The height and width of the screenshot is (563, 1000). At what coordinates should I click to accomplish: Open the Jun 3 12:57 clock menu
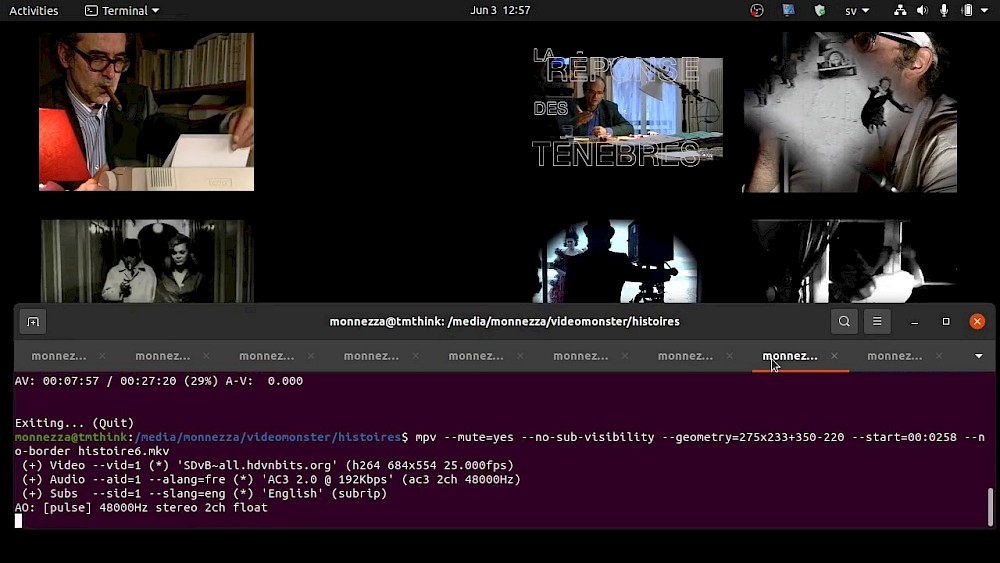click(500, 11)
